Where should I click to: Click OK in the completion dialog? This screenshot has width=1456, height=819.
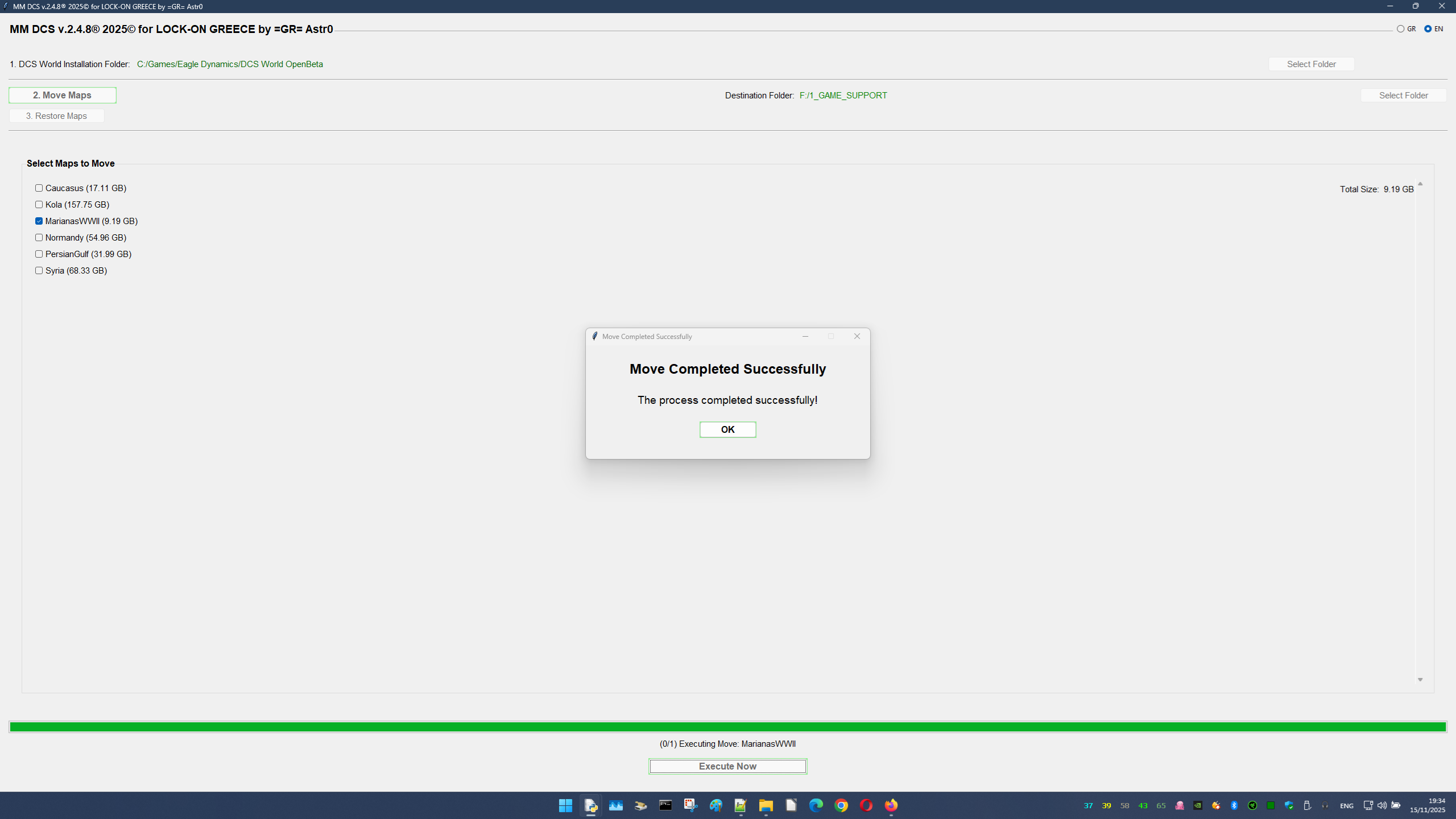(727, 429)
